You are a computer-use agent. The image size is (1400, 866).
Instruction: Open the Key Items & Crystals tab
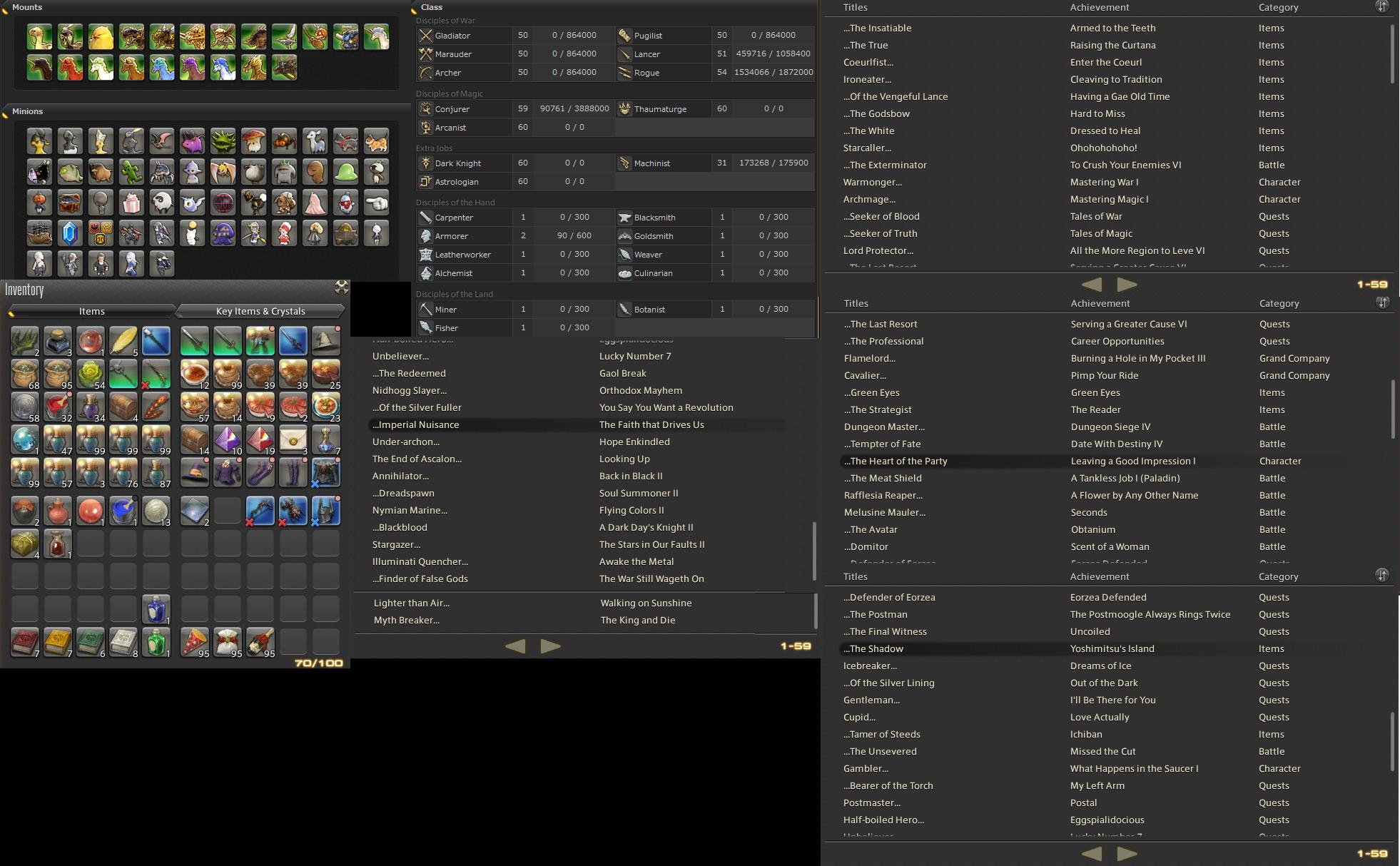click(x=260, y=311)
